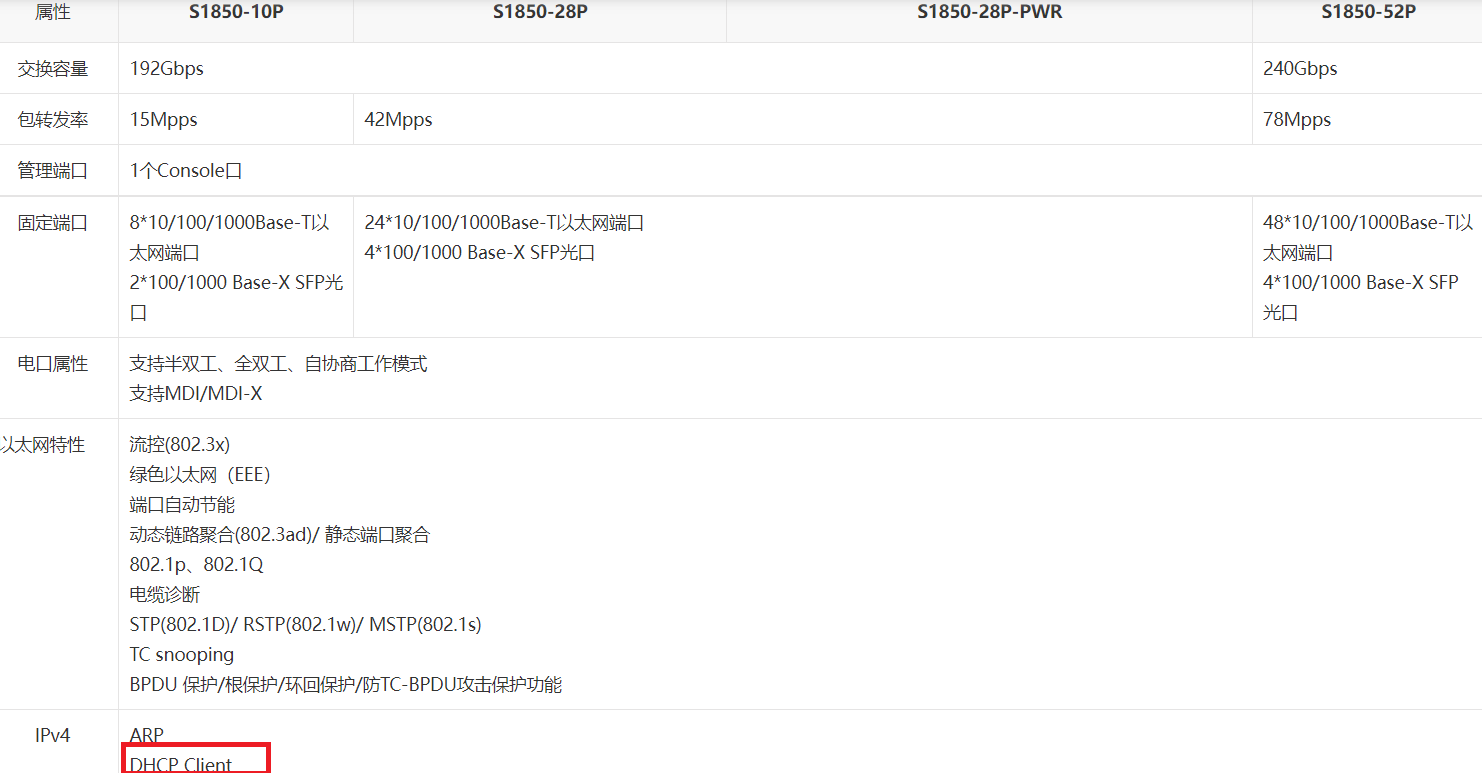Screen dimensions: 1482x773
Task: Click the S1850-28P column header
Action: (539, 13)
